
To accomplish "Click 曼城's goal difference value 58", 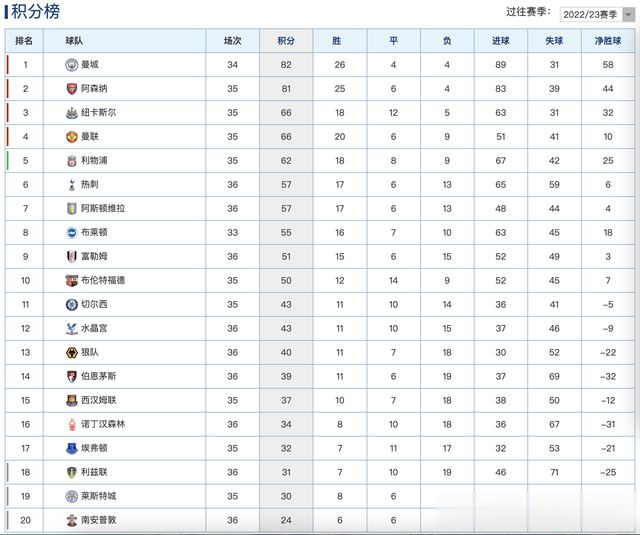I will coord(608,64).
